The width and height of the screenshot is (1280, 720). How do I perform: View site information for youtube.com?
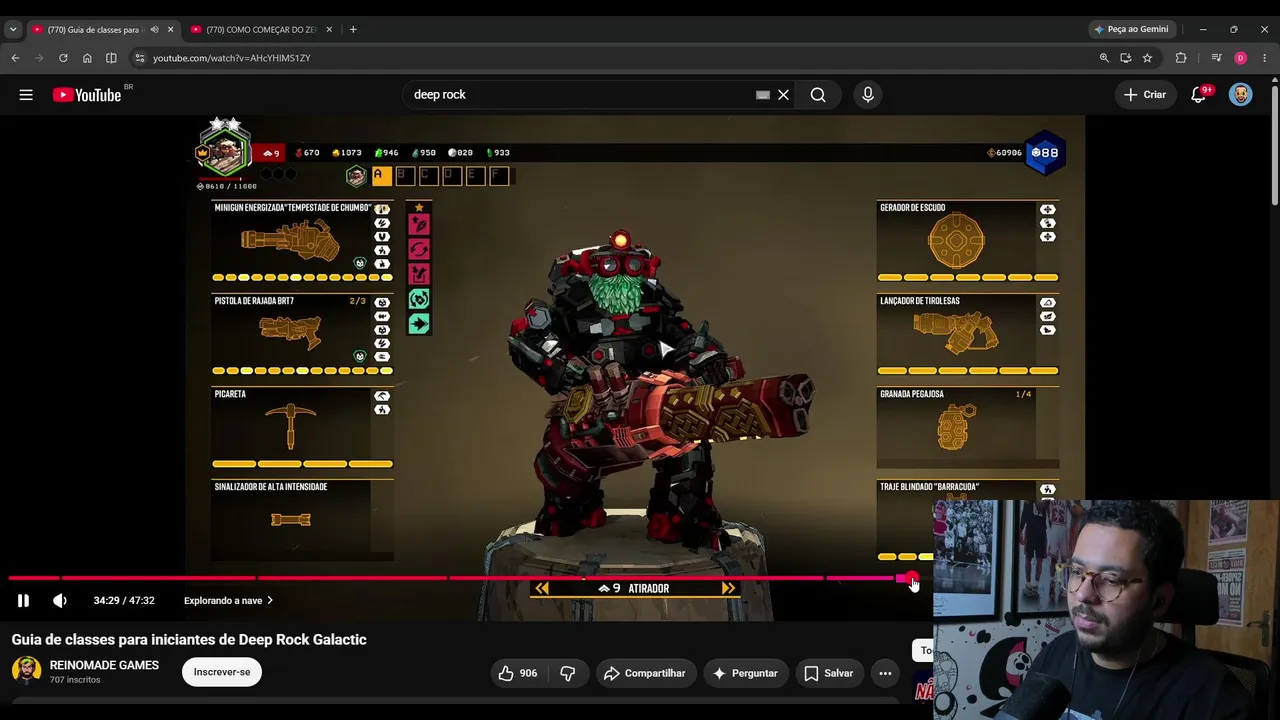pyautogui.click(x=140, y=58)
